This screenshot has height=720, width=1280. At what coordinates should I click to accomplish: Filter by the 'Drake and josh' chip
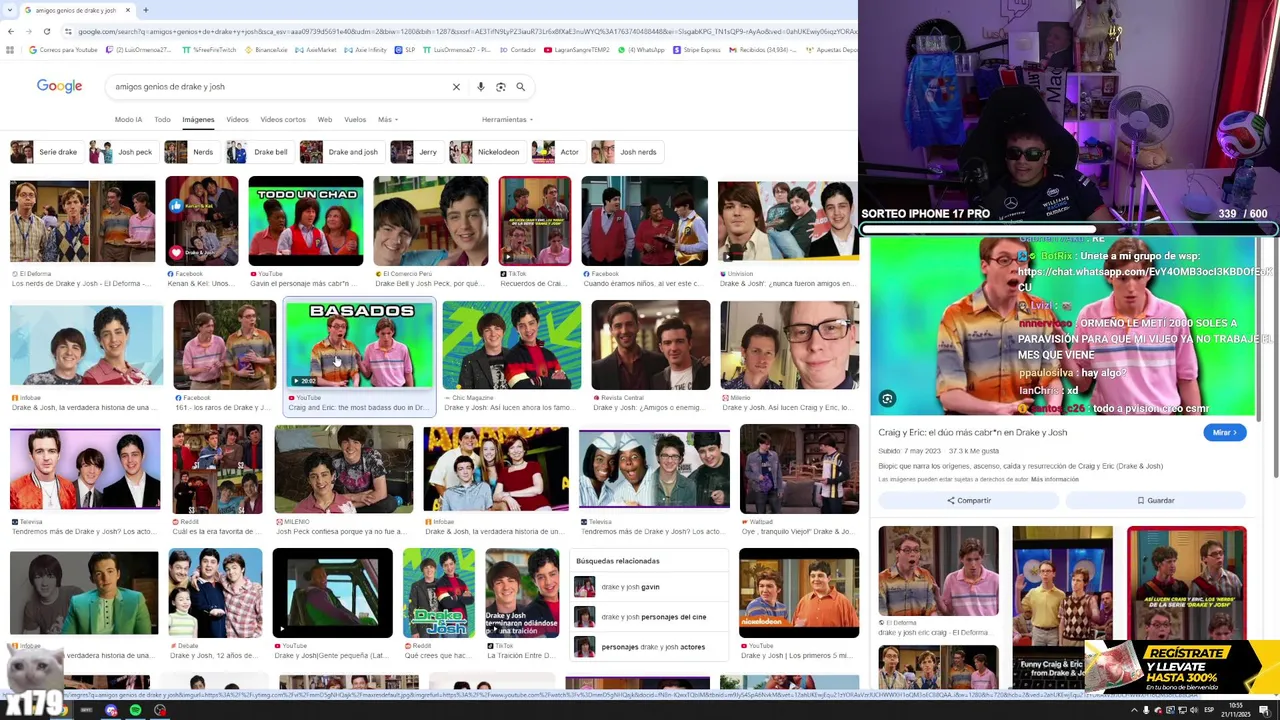pyautogui.click(x=340, y=152)
